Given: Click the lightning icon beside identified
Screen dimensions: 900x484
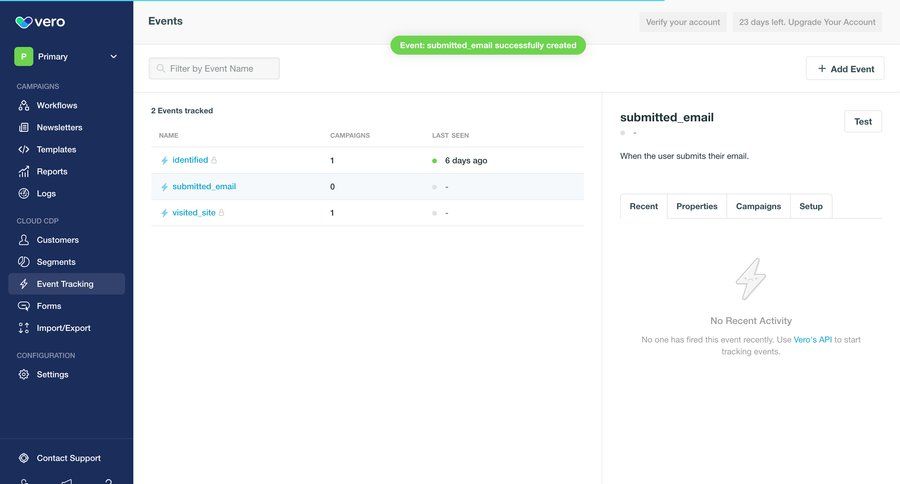Looking at the screenshot, I should [164, 161].
